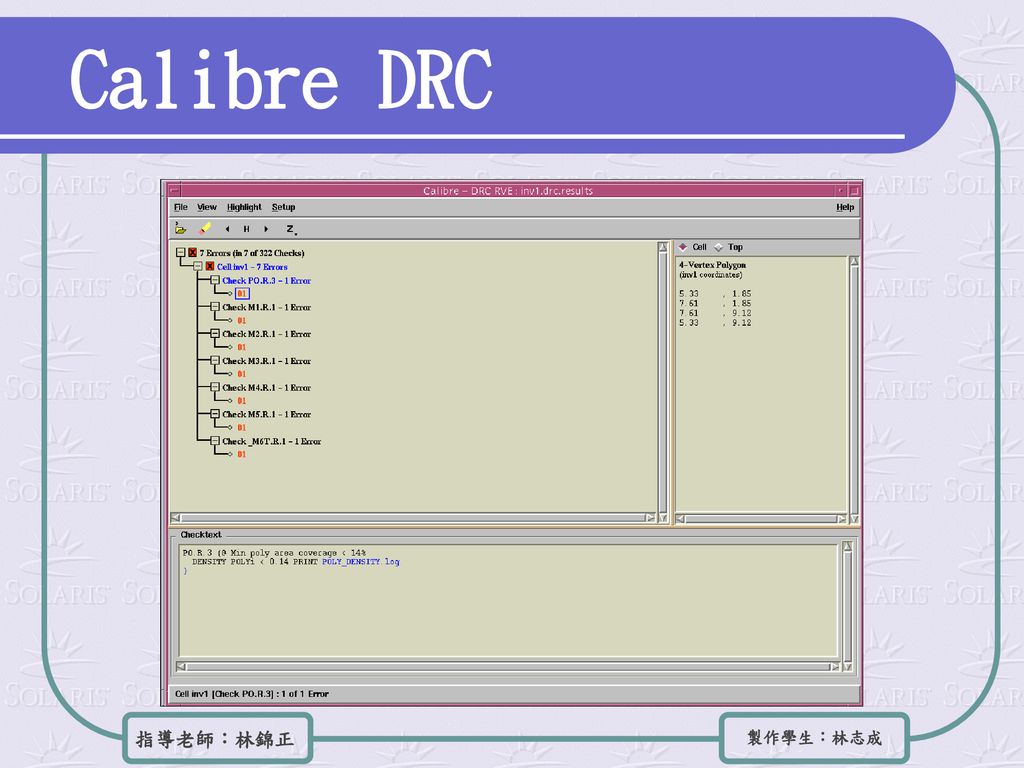Select 'Cell inv1 - 7 Errors' row
The image size is (1024, 768).
tap(252, 266)
